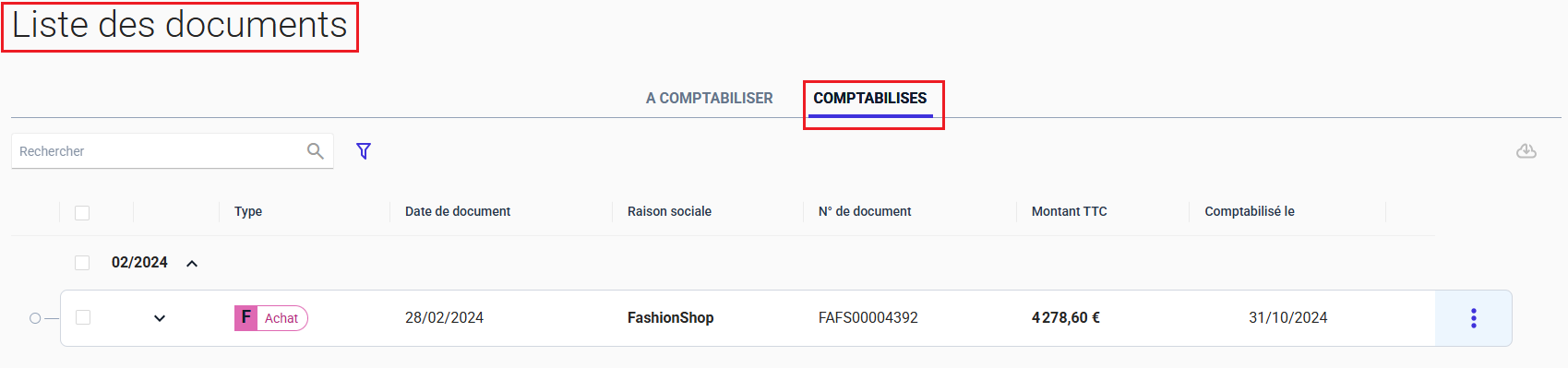The height and width of the screenshot is (368, 1568).
Task: Click the Rechercher search field
Action: (x=158, y=151)
